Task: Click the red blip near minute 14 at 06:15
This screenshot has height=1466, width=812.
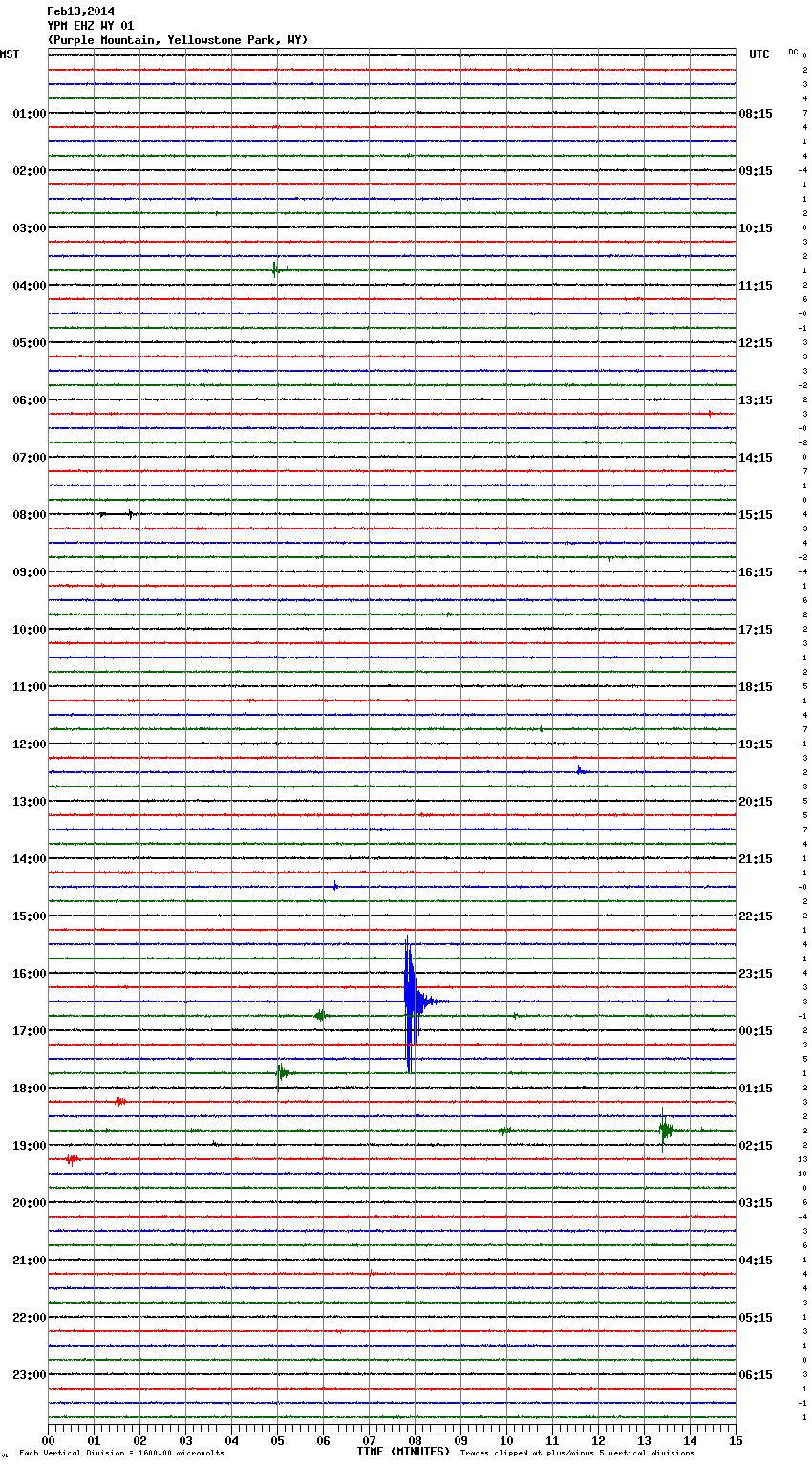Action: click(710, 414)
